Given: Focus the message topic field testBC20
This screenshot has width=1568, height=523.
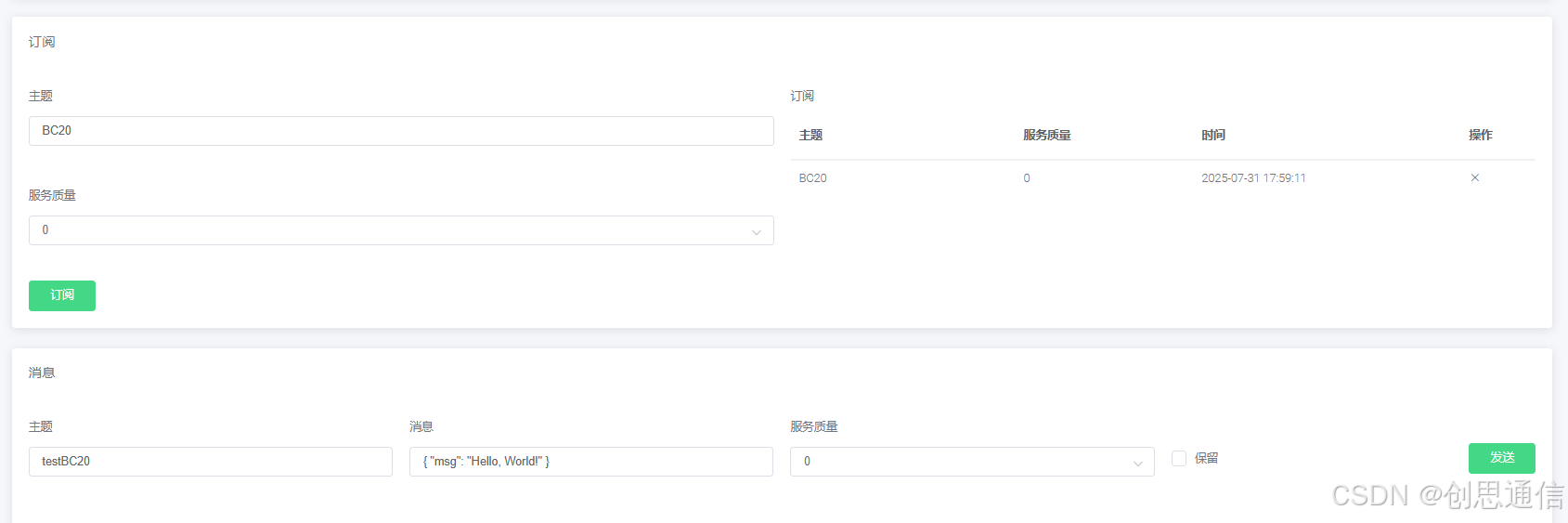Looking at the screenshot, I should click(x=211, y=462).
